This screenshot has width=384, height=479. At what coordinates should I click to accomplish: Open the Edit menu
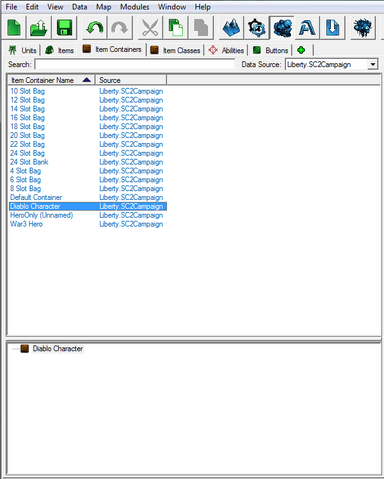click(32, 7)
